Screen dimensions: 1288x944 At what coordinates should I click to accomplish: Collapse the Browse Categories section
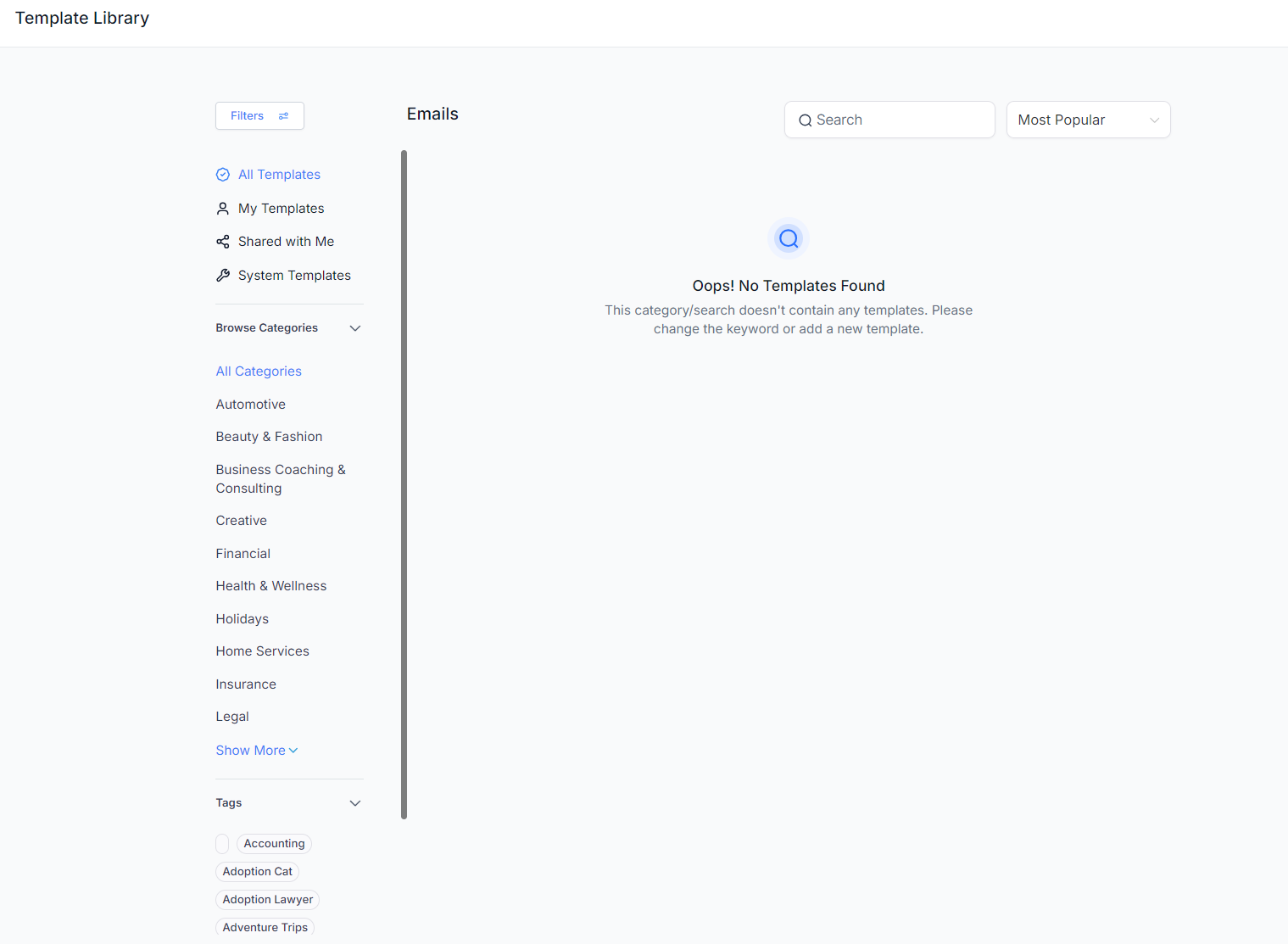(x=355, y=328)
